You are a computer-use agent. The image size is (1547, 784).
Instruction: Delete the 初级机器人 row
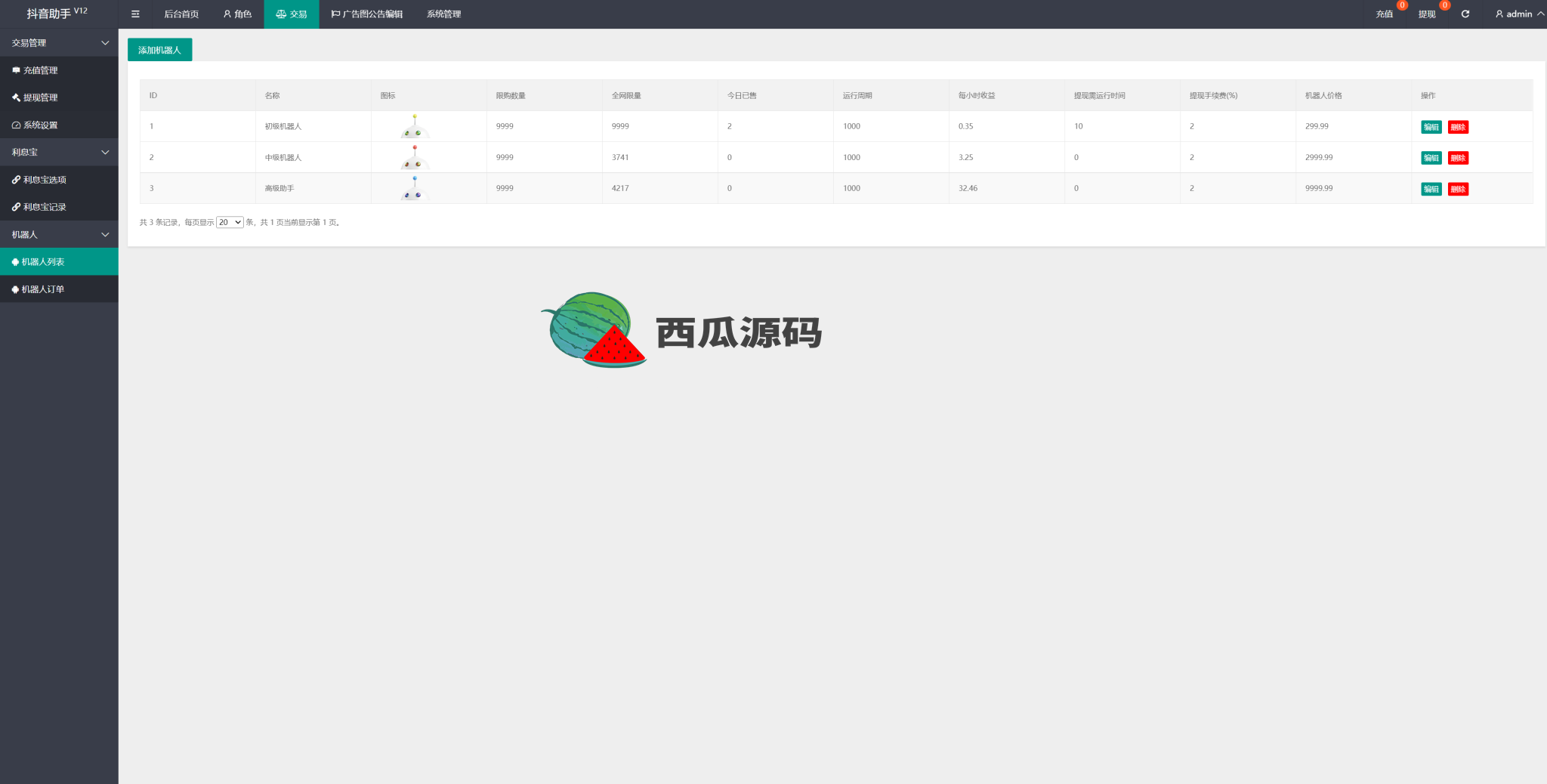1458,127
